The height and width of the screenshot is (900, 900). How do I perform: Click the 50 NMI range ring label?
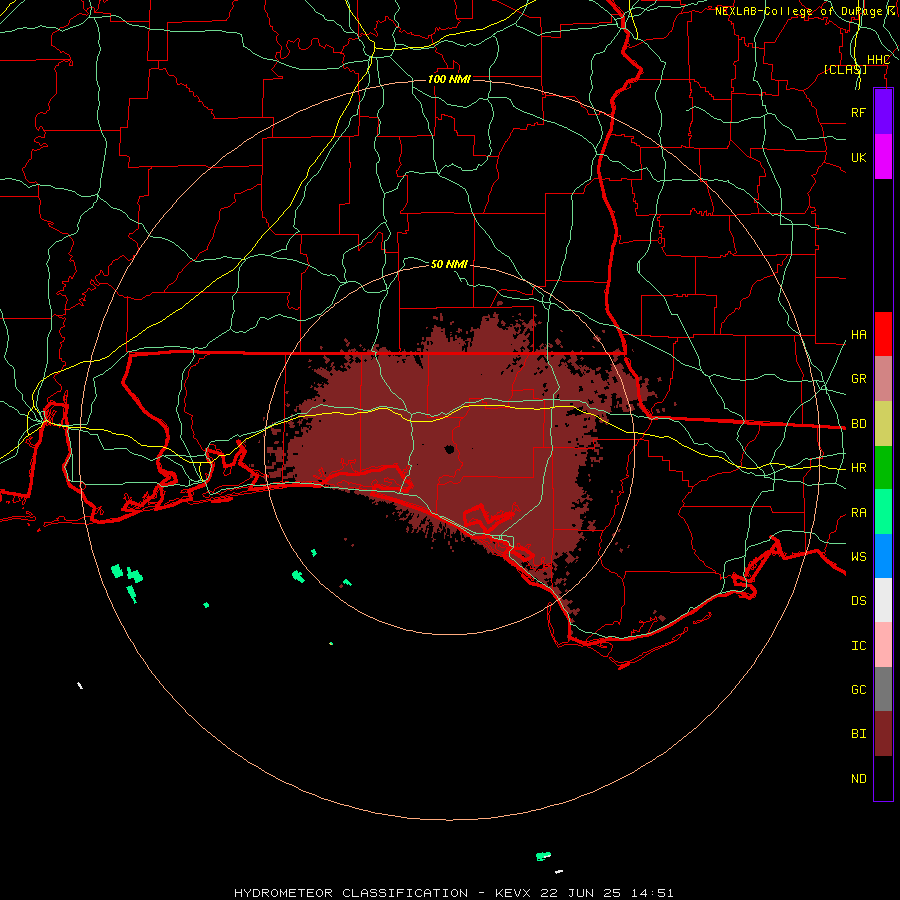449,264
